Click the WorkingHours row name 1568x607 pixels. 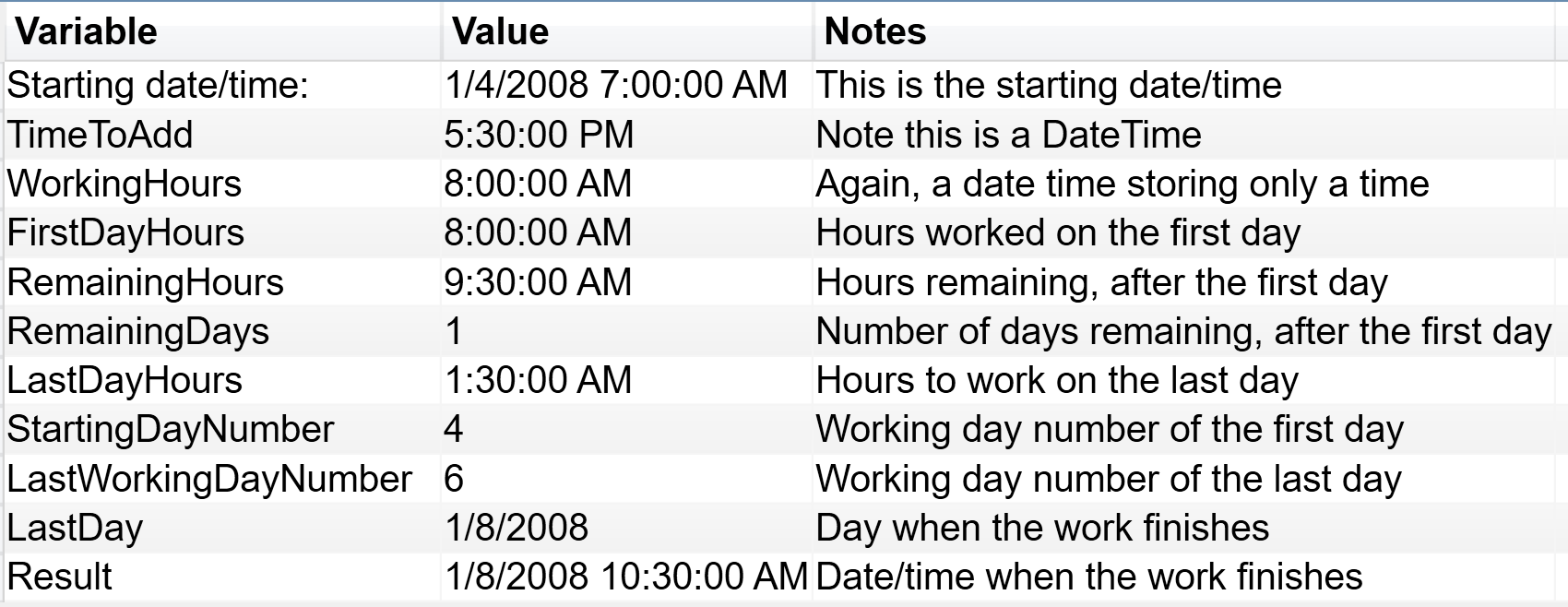coord(125,184)
